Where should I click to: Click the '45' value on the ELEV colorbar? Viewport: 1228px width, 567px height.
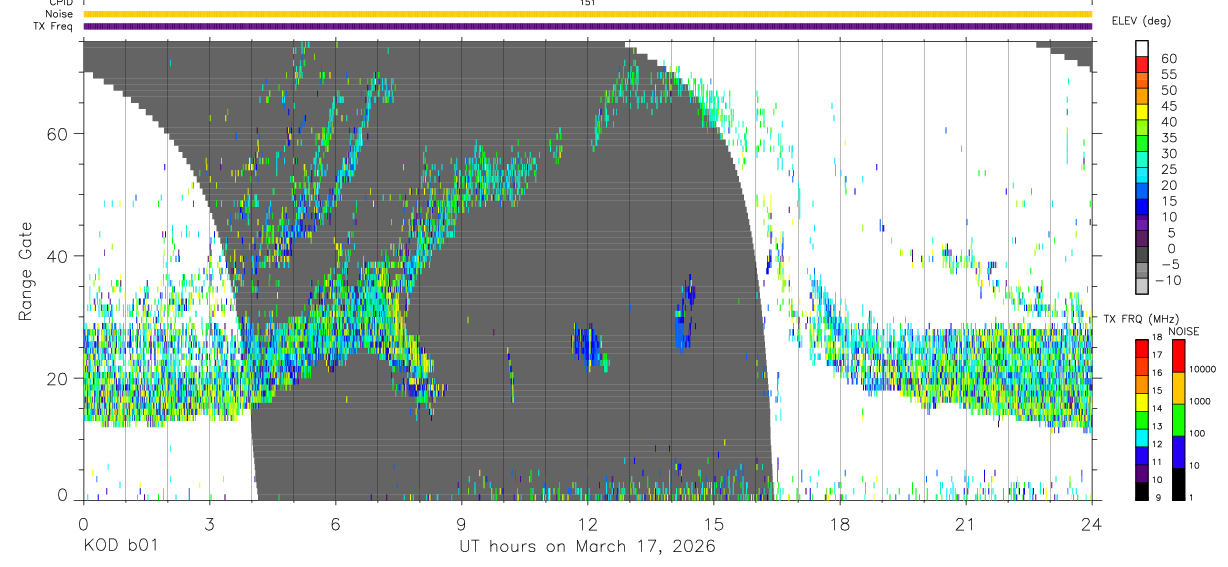coord(1169,106)
